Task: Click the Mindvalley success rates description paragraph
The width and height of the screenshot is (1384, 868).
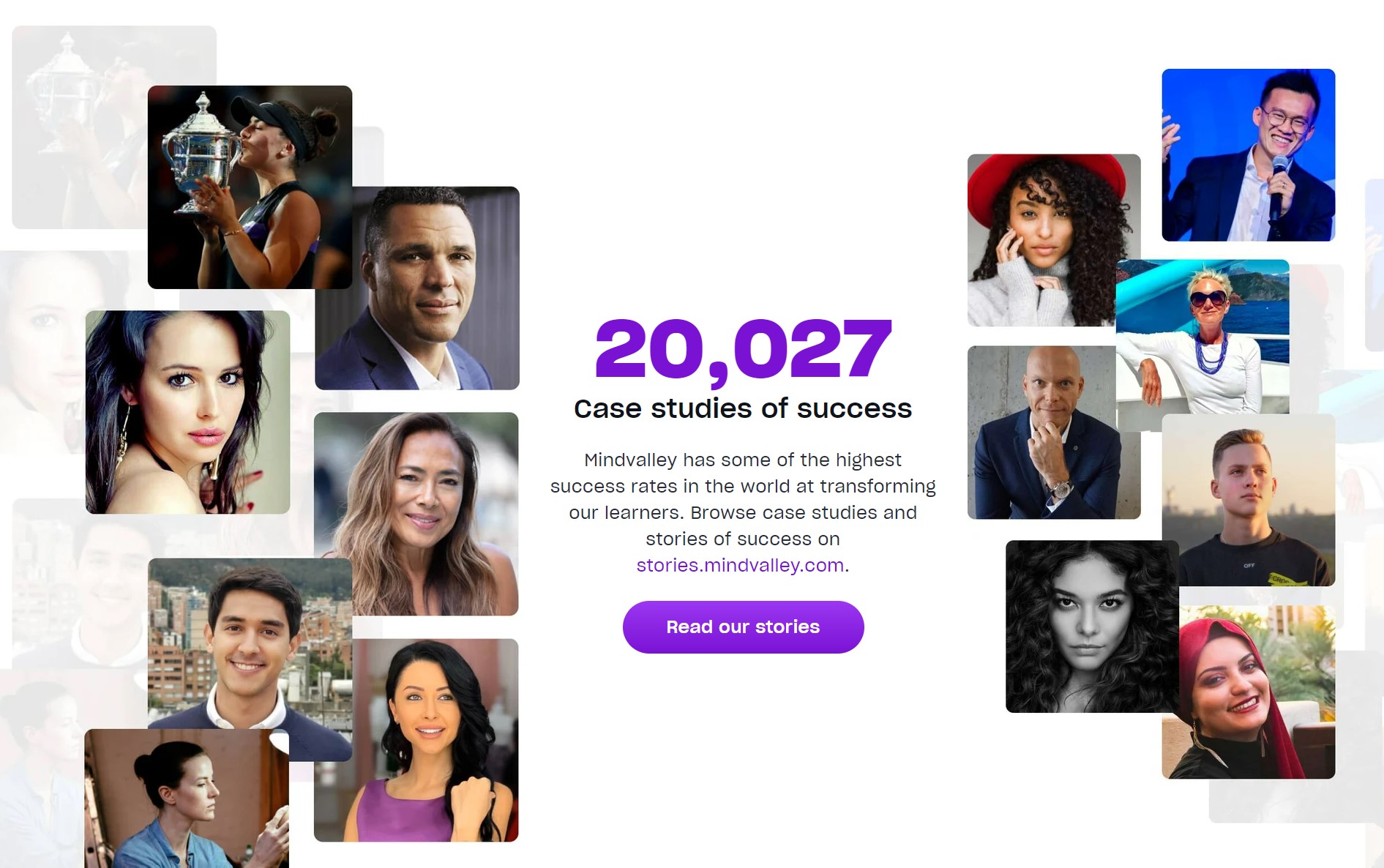Action: pos(743,499)
